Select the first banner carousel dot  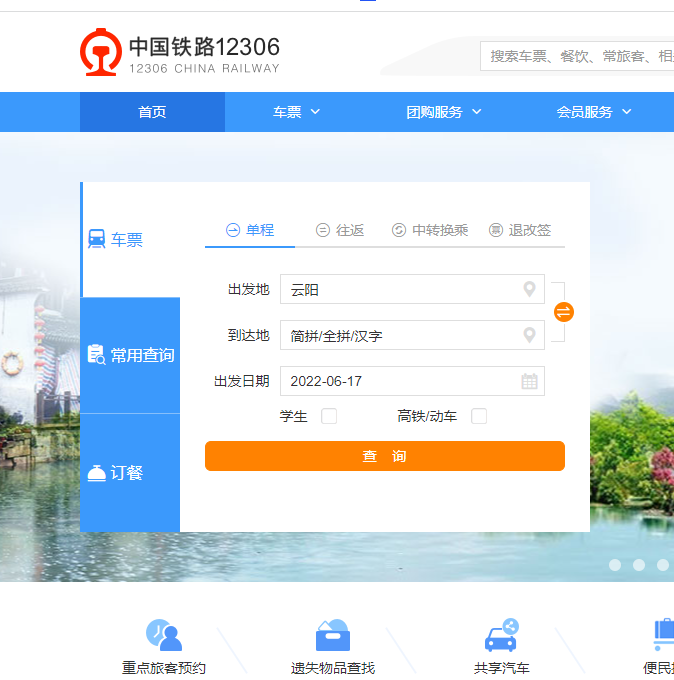click(x=615, y=565)
